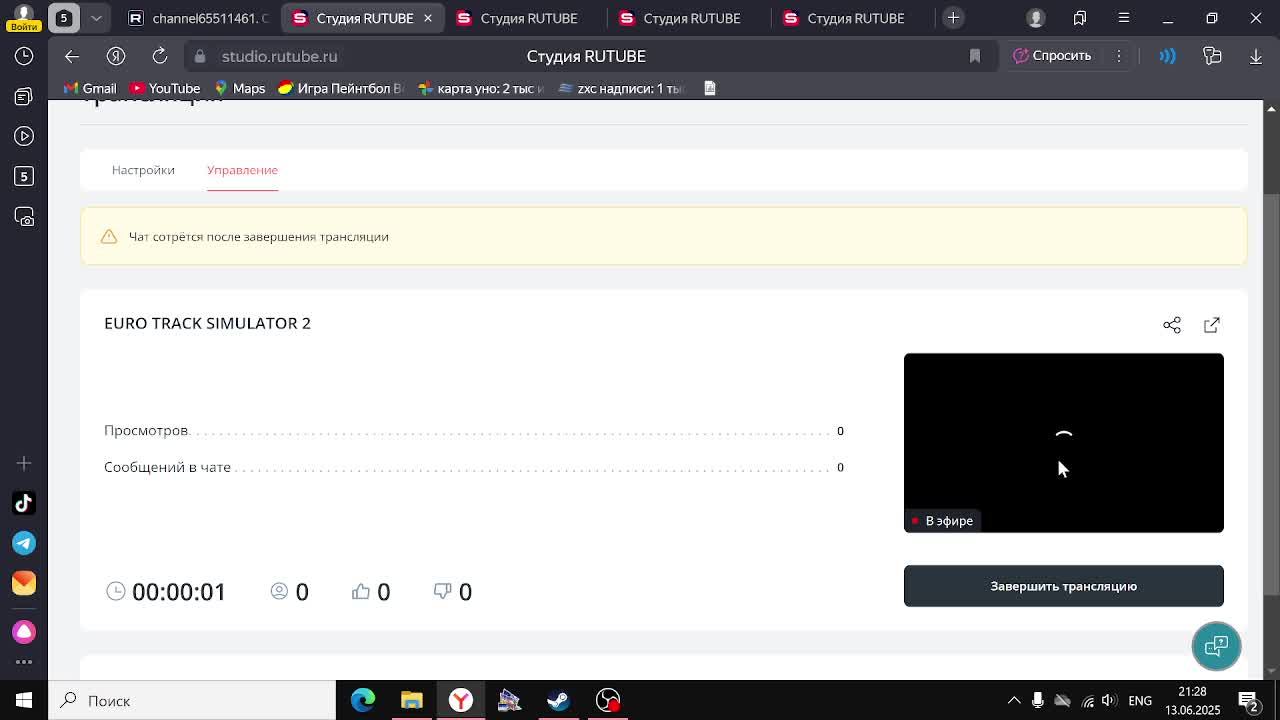Open the YouTube bookmark
This screenshot has width=1280, height=720.
165,88
